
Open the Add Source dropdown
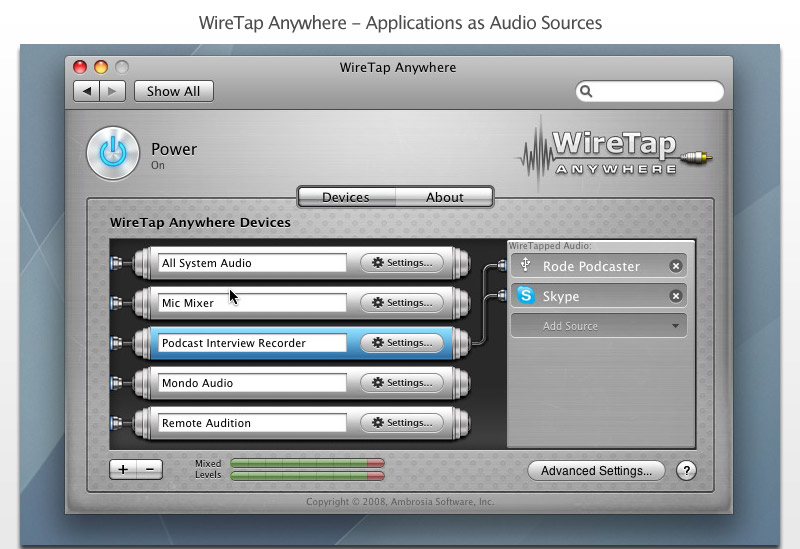599,326
